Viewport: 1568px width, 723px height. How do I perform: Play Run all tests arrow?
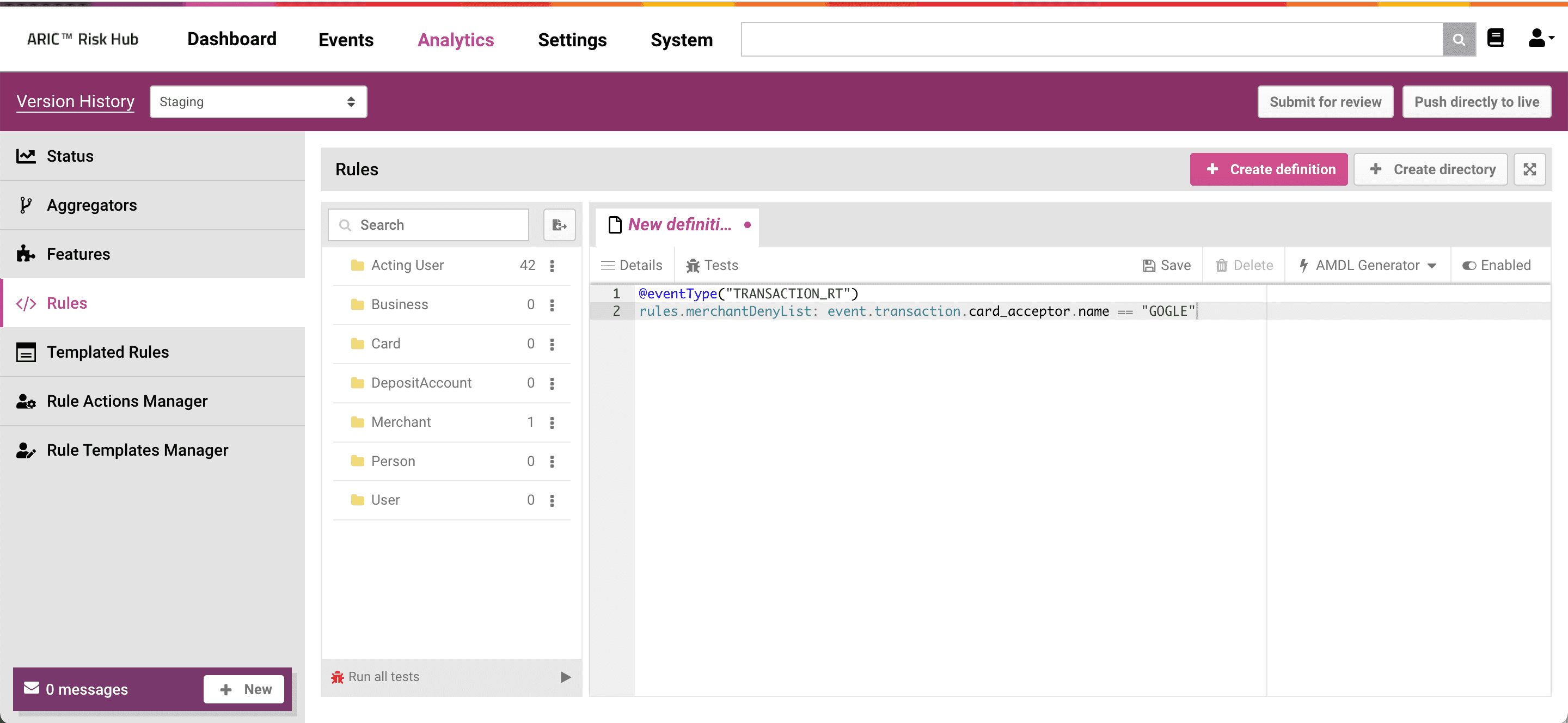pyautogui.click(x=566, y=677)
